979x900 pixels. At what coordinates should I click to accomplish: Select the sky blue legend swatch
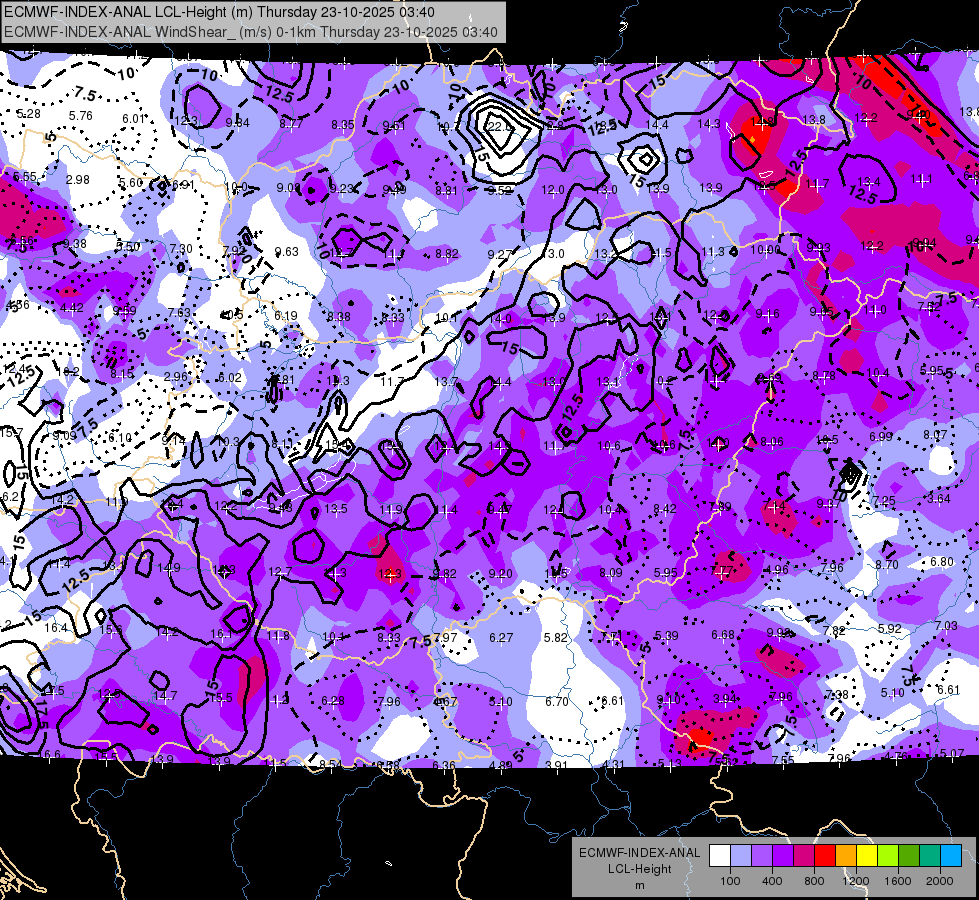[951, 855]
